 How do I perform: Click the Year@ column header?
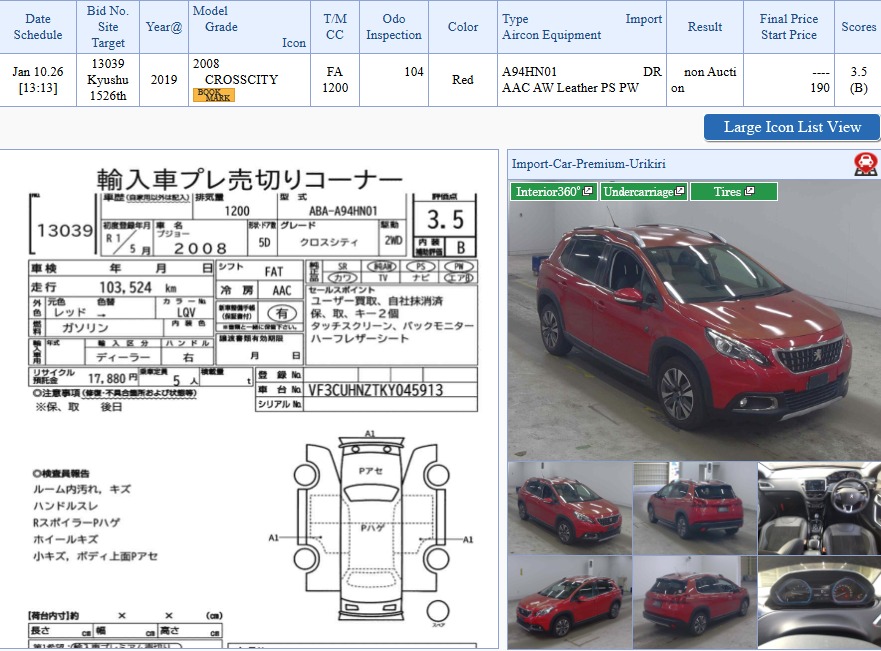pos(164,27)
